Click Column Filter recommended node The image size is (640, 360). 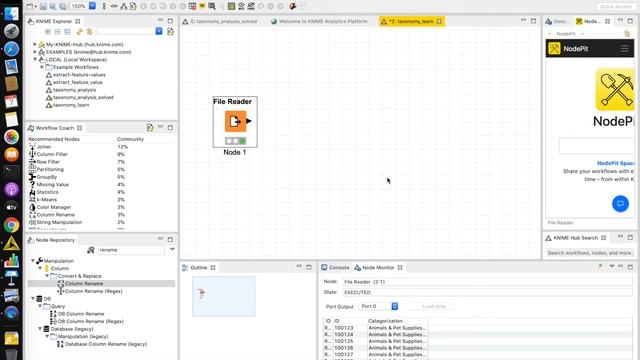(x=52, y=154)
